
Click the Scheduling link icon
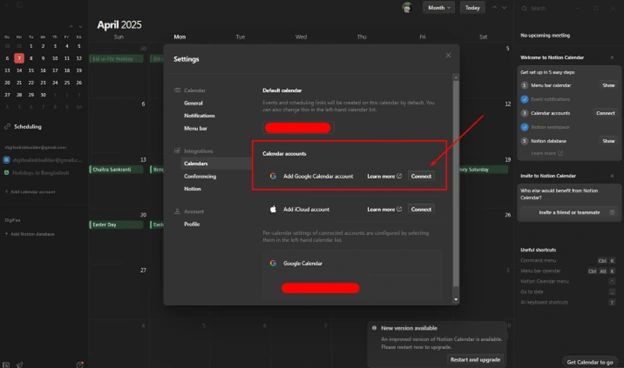point(7,127)
